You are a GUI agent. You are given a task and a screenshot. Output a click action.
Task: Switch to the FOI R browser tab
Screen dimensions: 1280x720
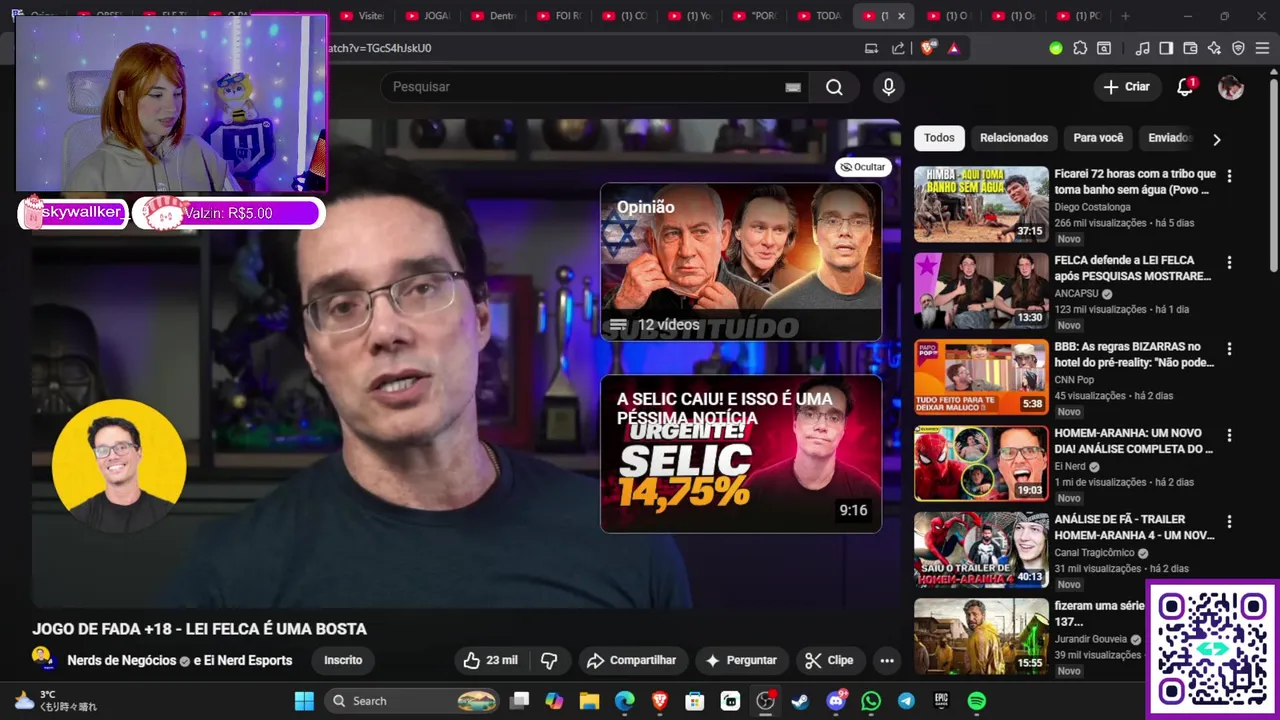coord(558,16)
